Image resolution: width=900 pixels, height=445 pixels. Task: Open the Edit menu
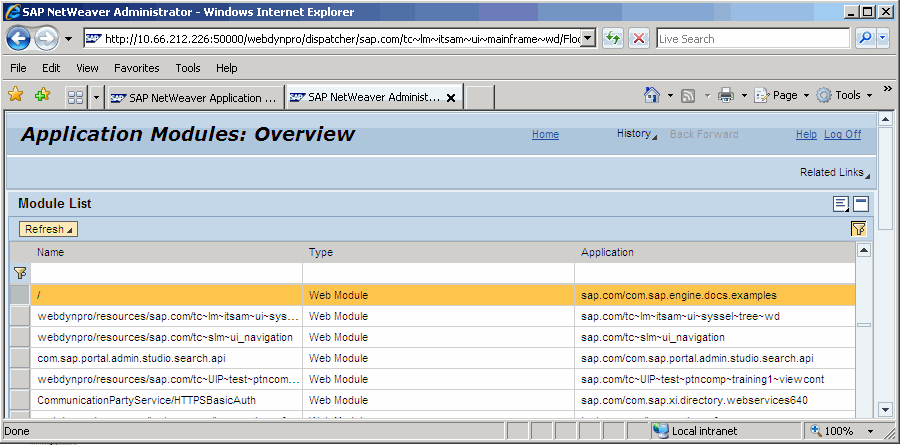51,68
